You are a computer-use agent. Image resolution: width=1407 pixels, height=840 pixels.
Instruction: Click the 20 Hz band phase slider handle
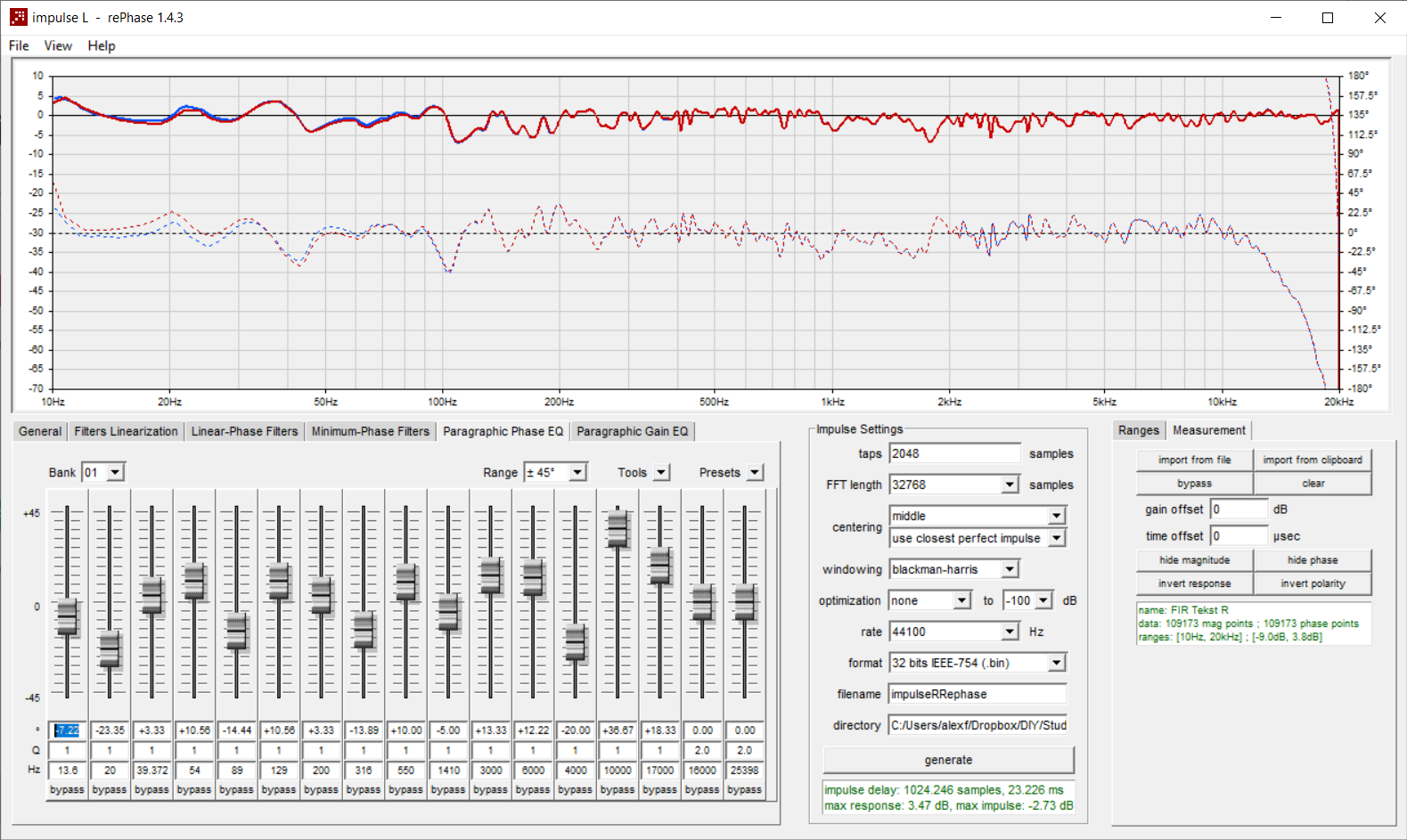(110, 648)
